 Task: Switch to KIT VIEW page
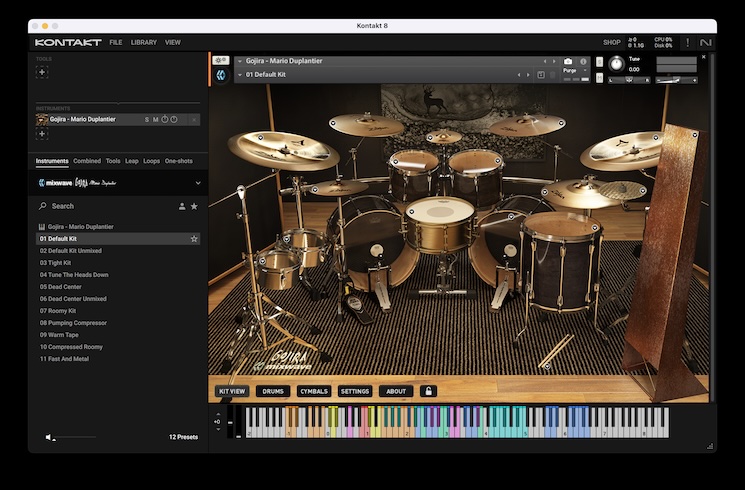pos(232,391)
